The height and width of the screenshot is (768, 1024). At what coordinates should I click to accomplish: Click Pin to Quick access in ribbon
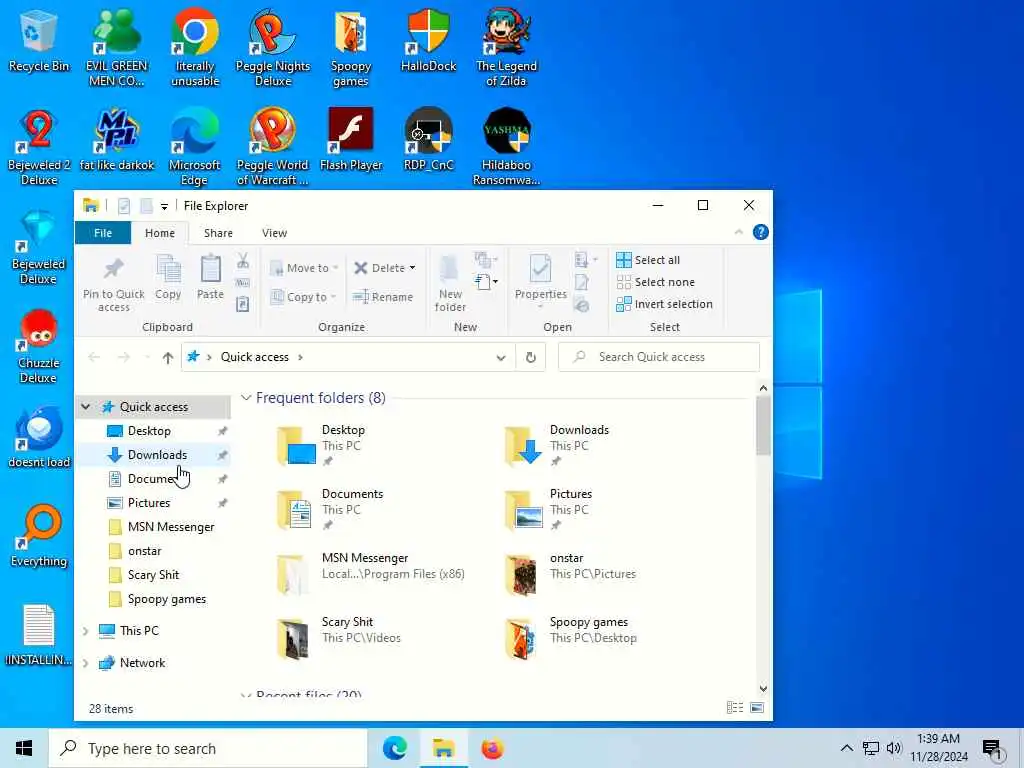[114, 284]
